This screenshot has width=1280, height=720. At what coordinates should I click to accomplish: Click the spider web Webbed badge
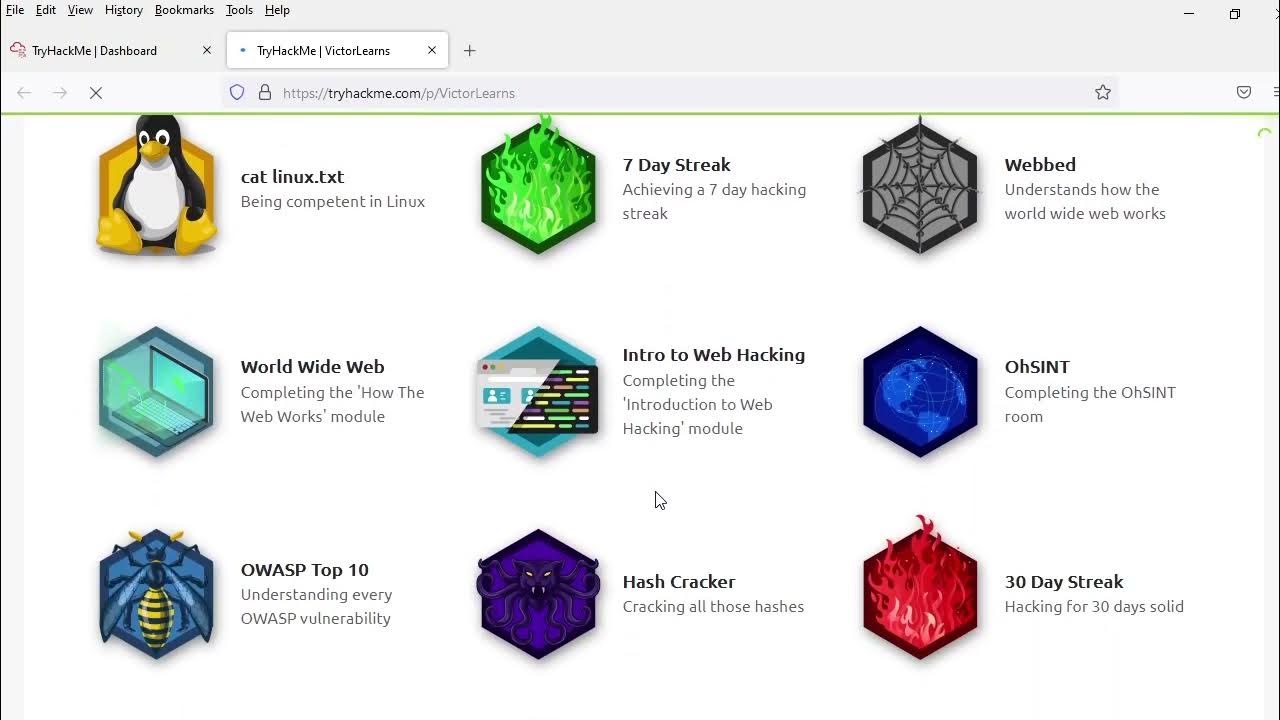click(920, 186)
